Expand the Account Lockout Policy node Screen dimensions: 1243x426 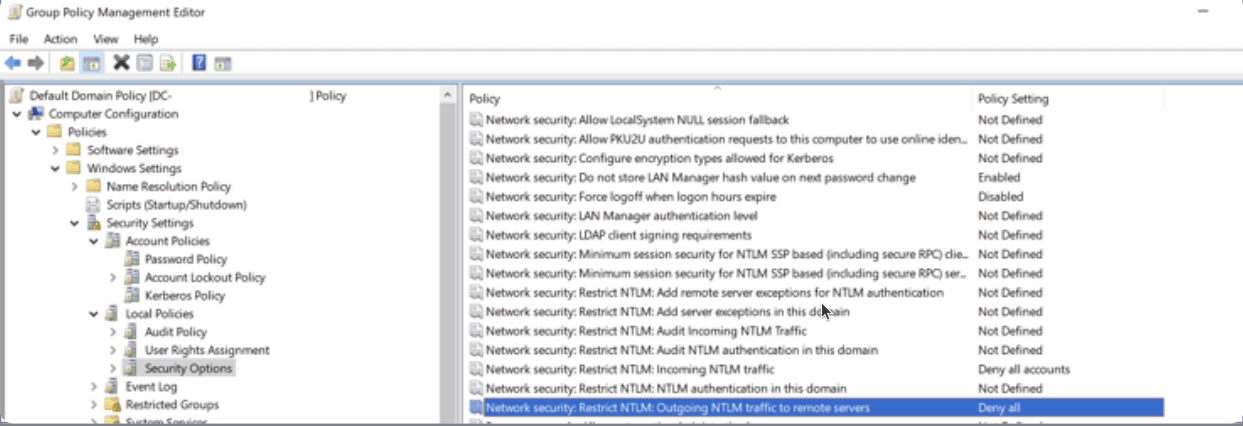(x=113, y=277)
